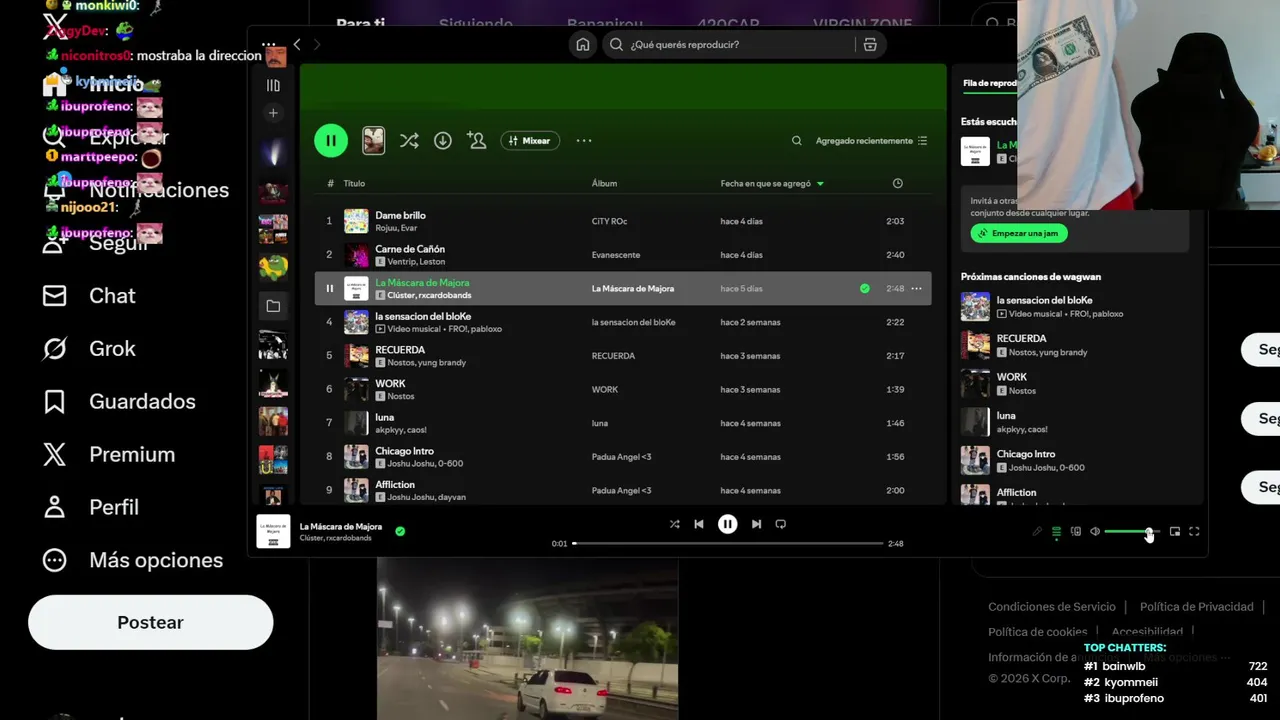Toggle the lyrics microphone icon
This screenshot has width=1280, height=720.
[1037, 532]
